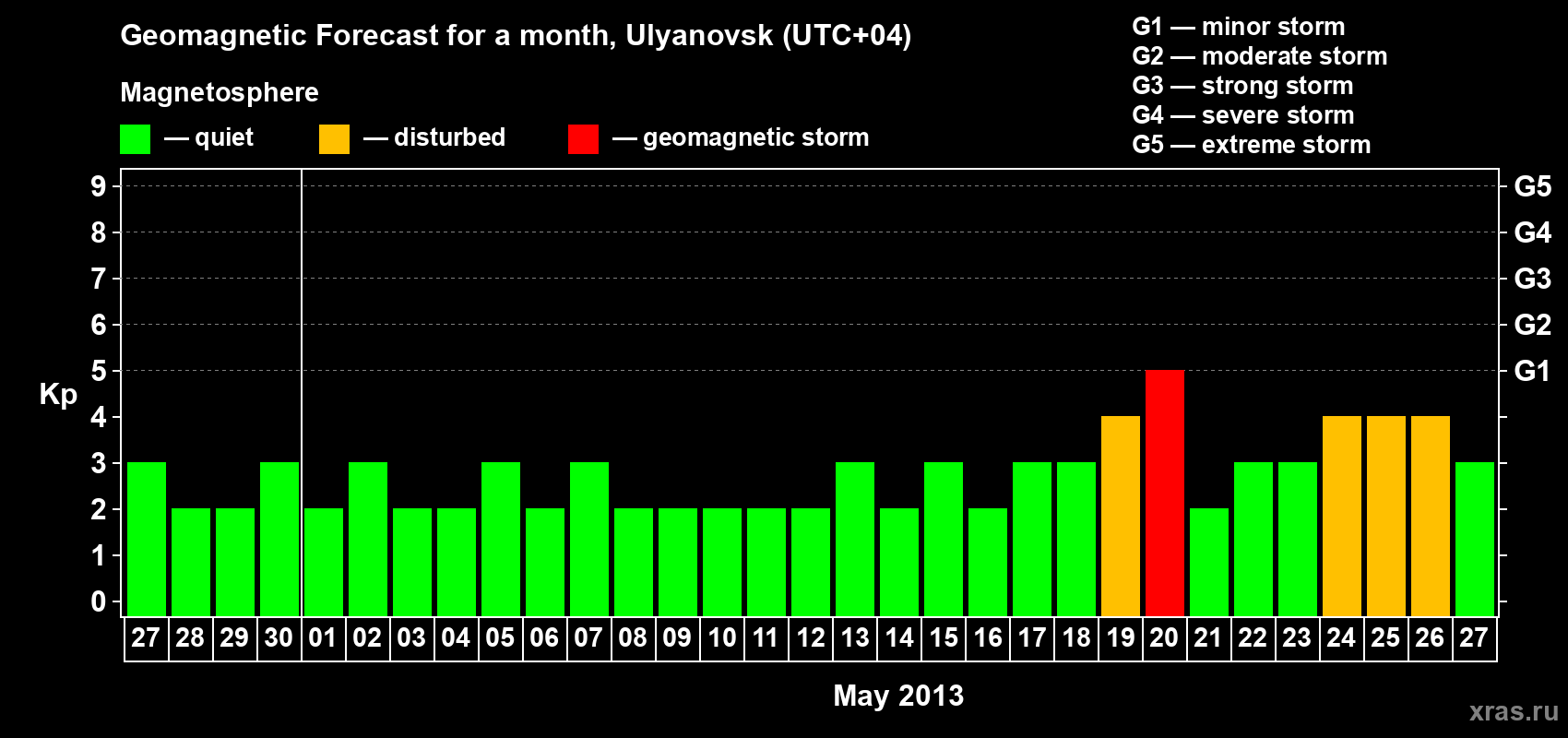Click 'G4 — severe storm' legend entry

tap(1243, 115)
